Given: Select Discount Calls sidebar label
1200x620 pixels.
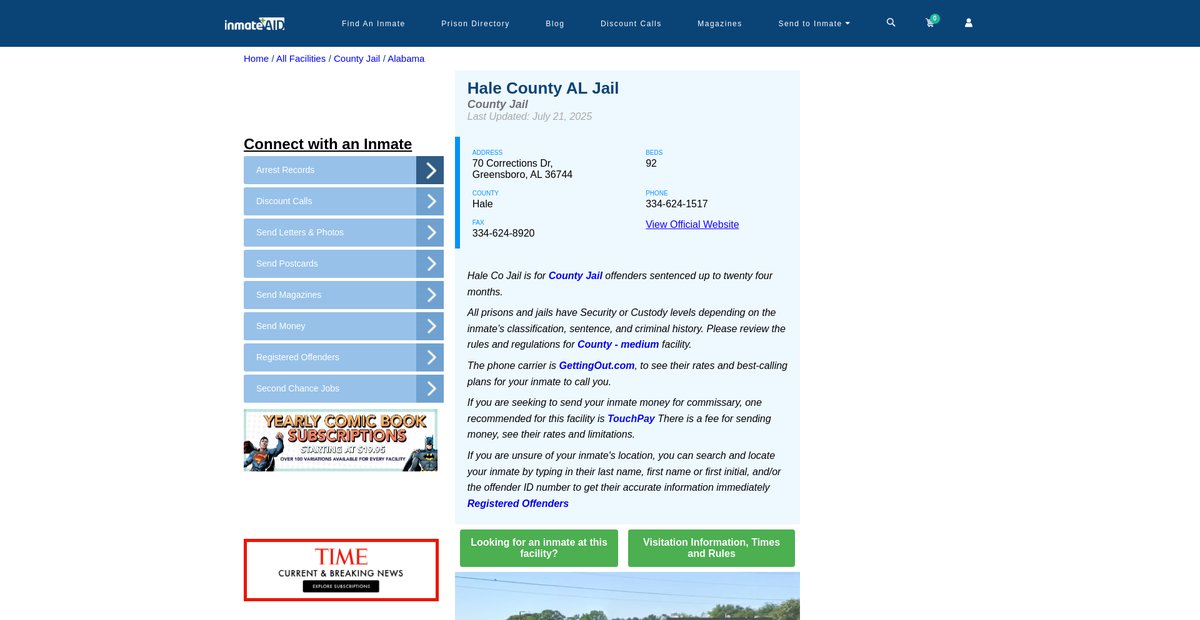Looking at the screenshot, I should click(330, 201).
